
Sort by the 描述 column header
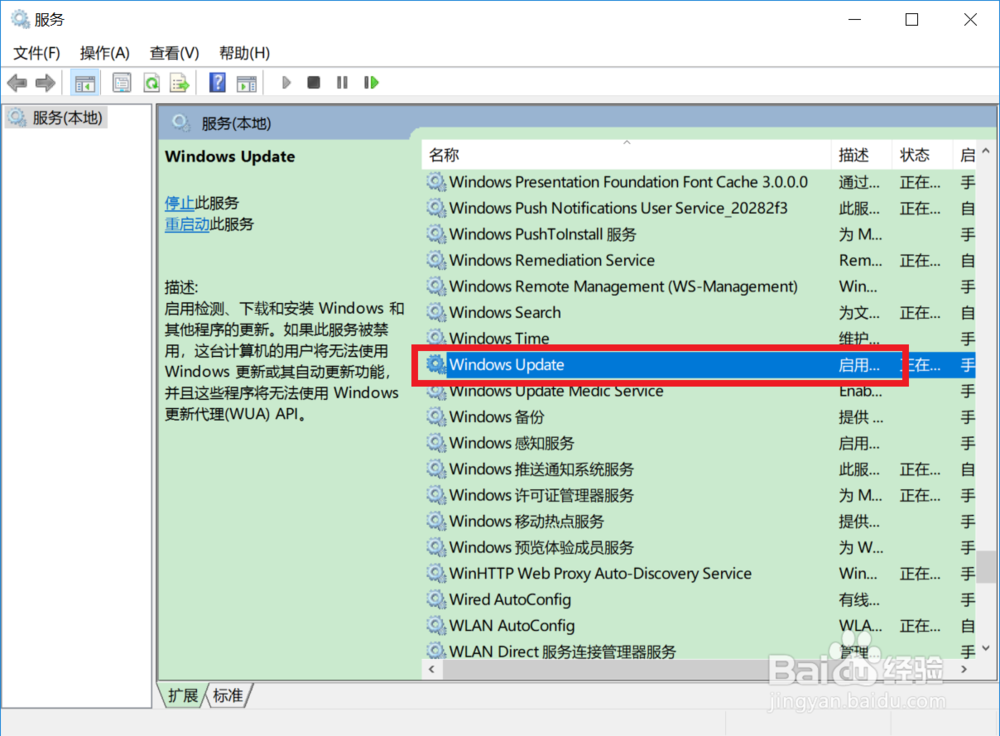click(861, 155)
